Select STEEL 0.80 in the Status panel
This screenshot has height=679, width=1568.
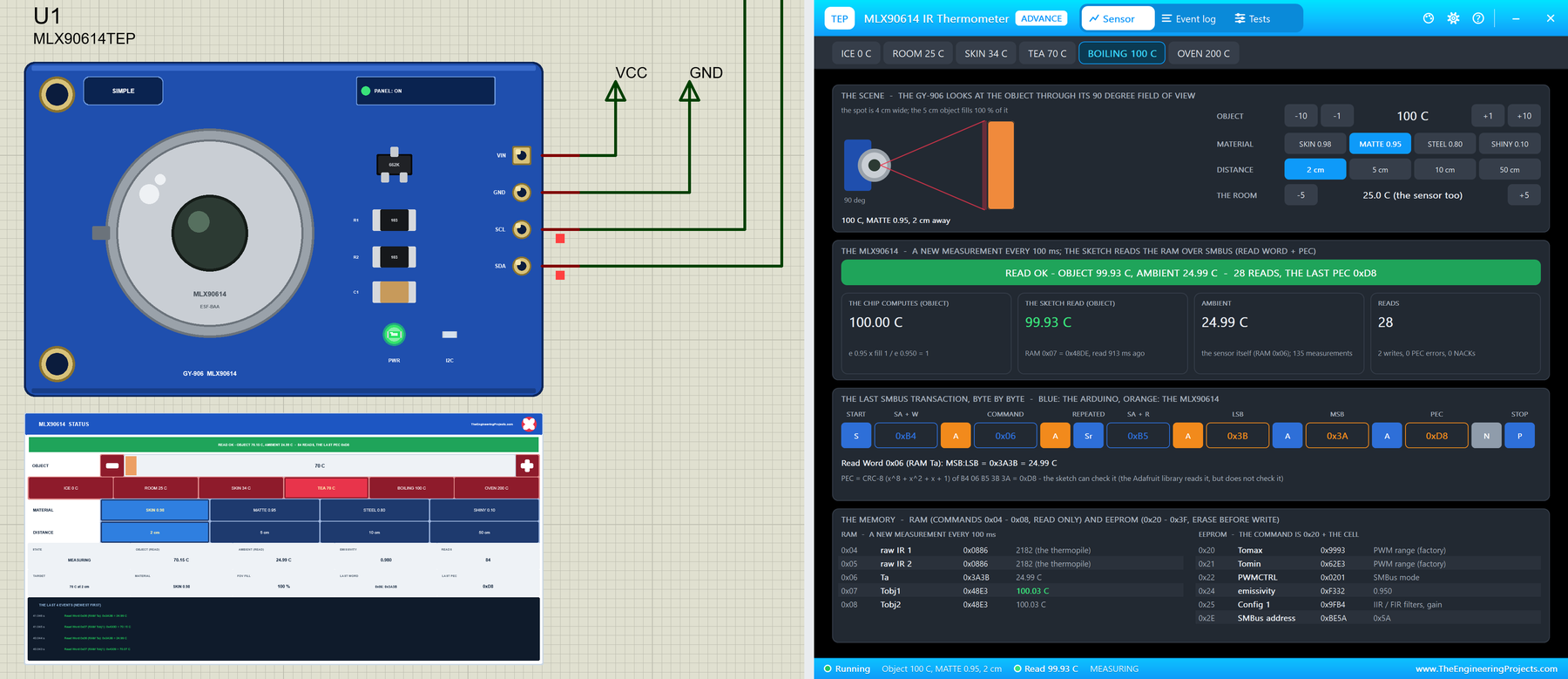coord(375,510)
